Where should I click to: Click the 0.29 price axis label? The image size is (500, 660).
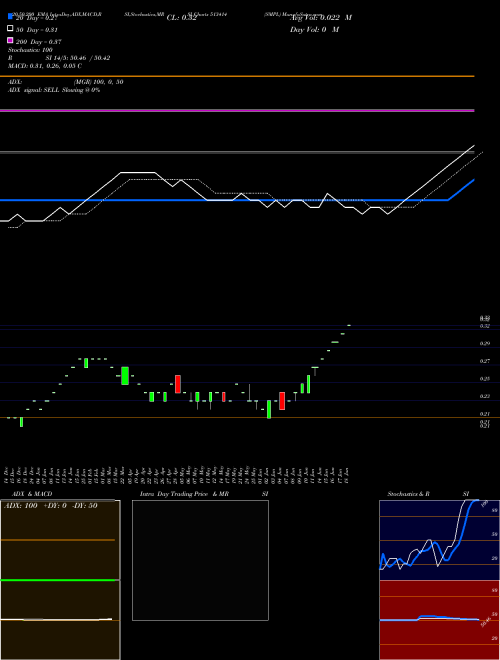tap(485, 343)
